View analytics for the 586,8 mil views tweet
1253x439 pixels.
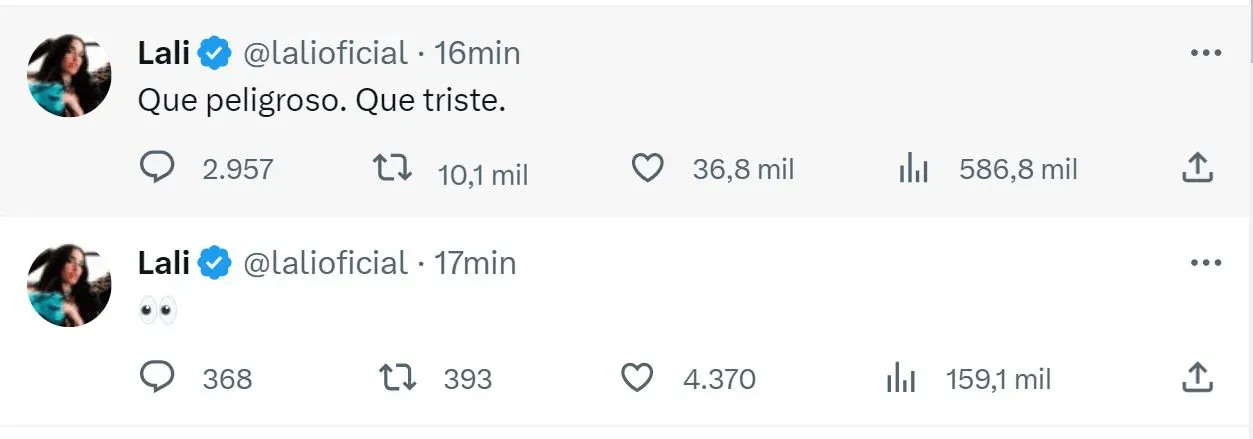click(914, 169)
